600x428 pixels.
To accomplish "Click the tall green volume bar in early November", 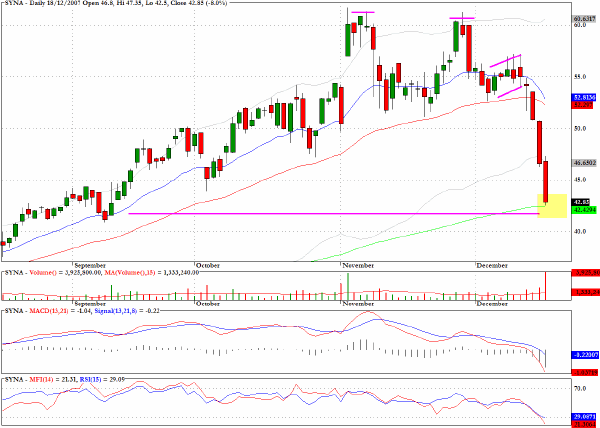I will (x=348, y=286).
